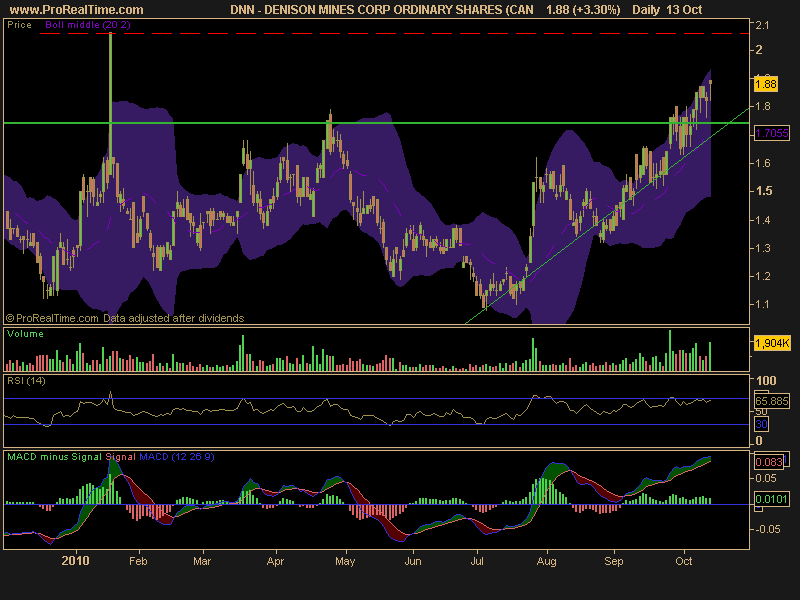This screenshot has height=600, width=800.
Task: Click the 1.5 price scale label
Action: tap(764, 191)
